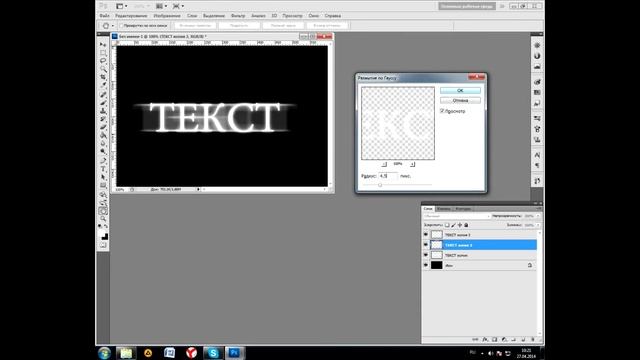Hide the ТЕКСТ копия layer above Фон
Viewport: 640px width, 360px height.
tap(426, 255)
